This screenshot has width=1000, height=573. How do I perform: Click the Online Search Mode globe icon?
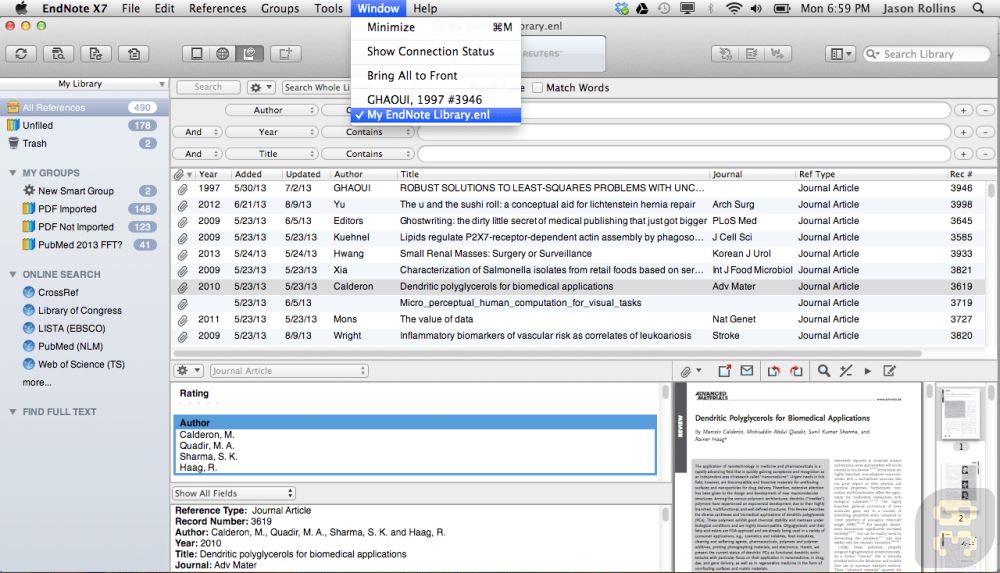pos(223,54)
